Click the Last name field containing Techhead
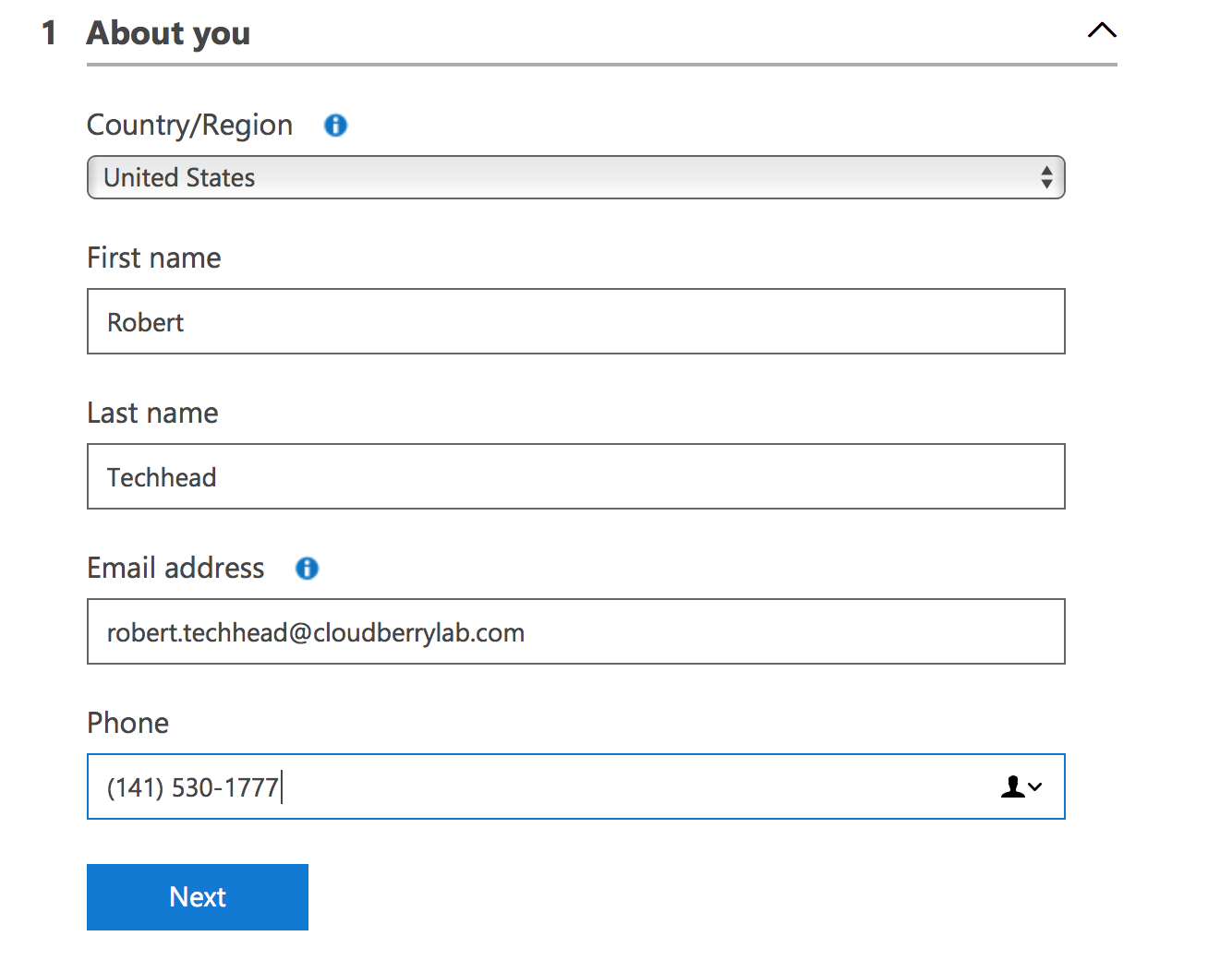The image size is (1232, 960). tap(576, 476)
